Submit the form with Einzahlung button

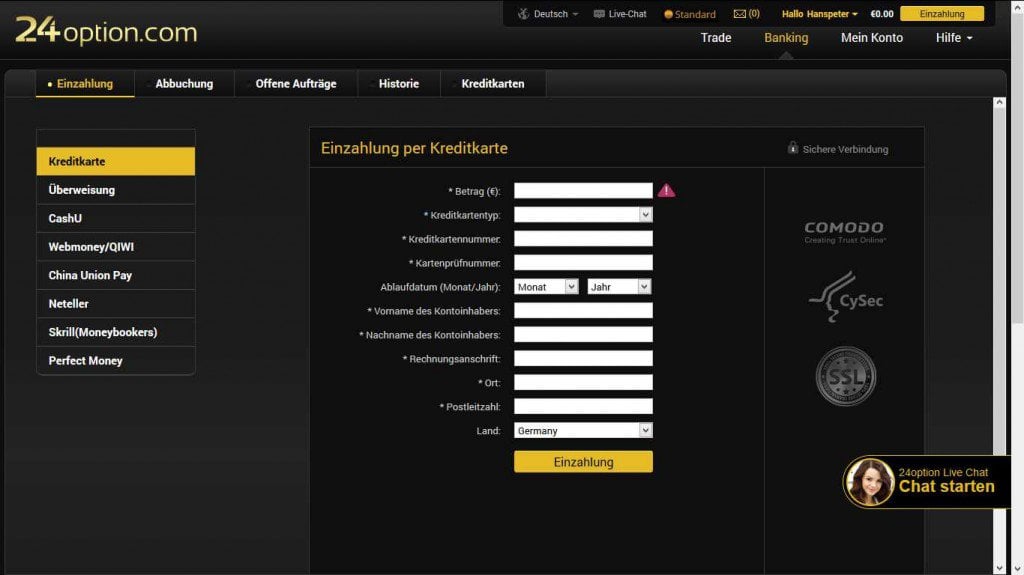point(583,462)
